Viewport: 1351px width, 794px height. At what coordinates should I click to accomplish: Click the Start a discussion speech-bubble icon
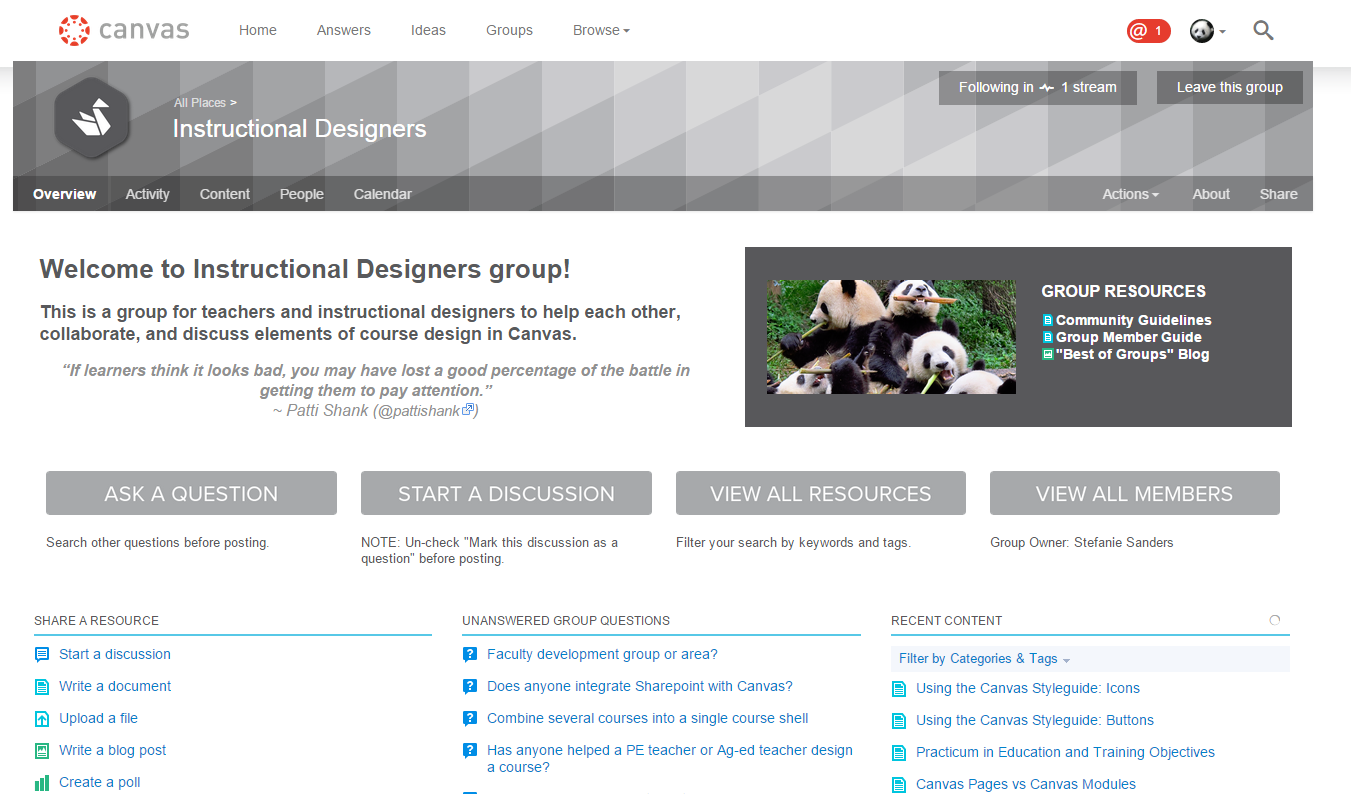point(42,655)
